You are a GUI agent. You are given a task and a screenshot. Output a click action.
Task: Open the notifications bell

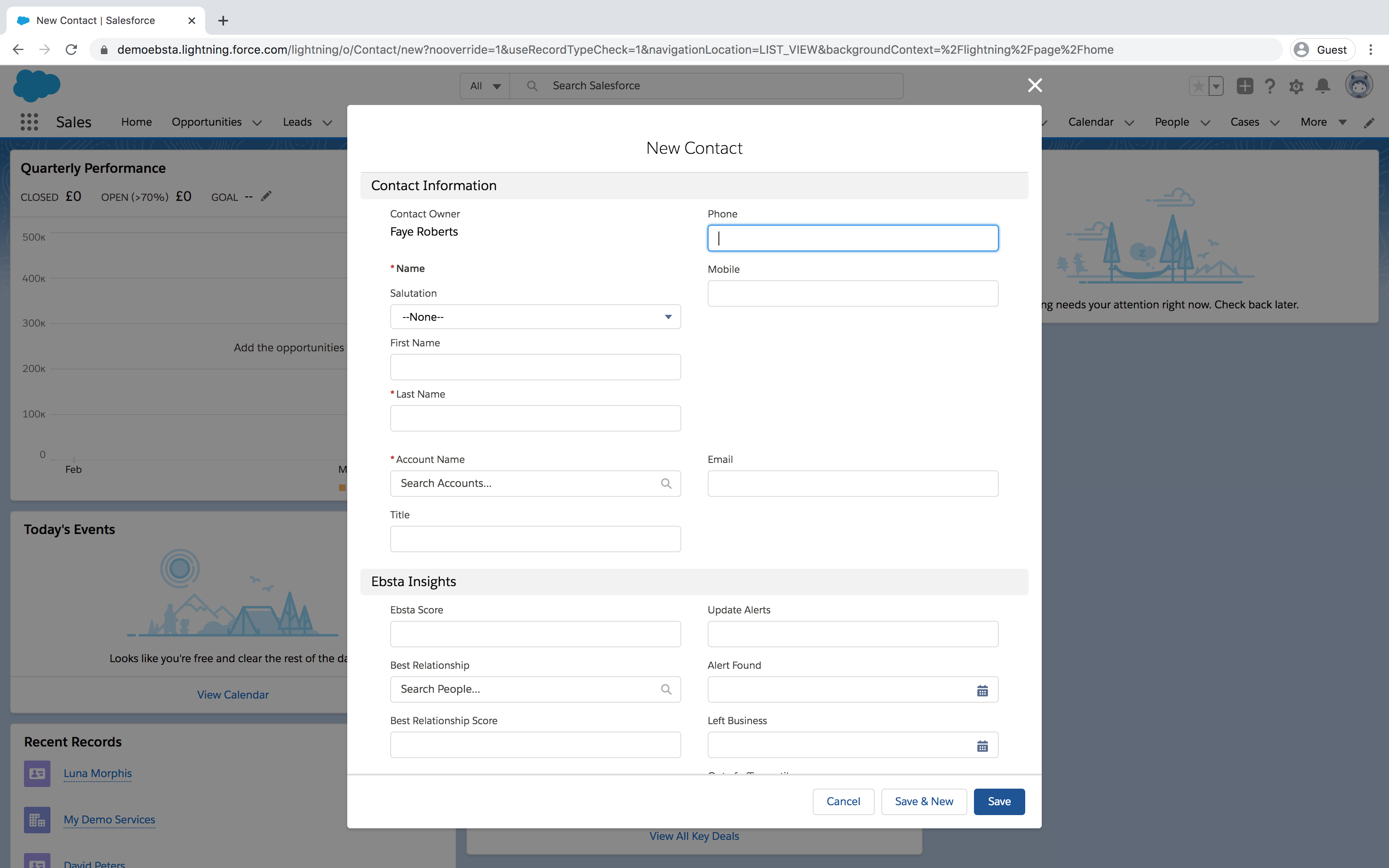[1323, 86]
